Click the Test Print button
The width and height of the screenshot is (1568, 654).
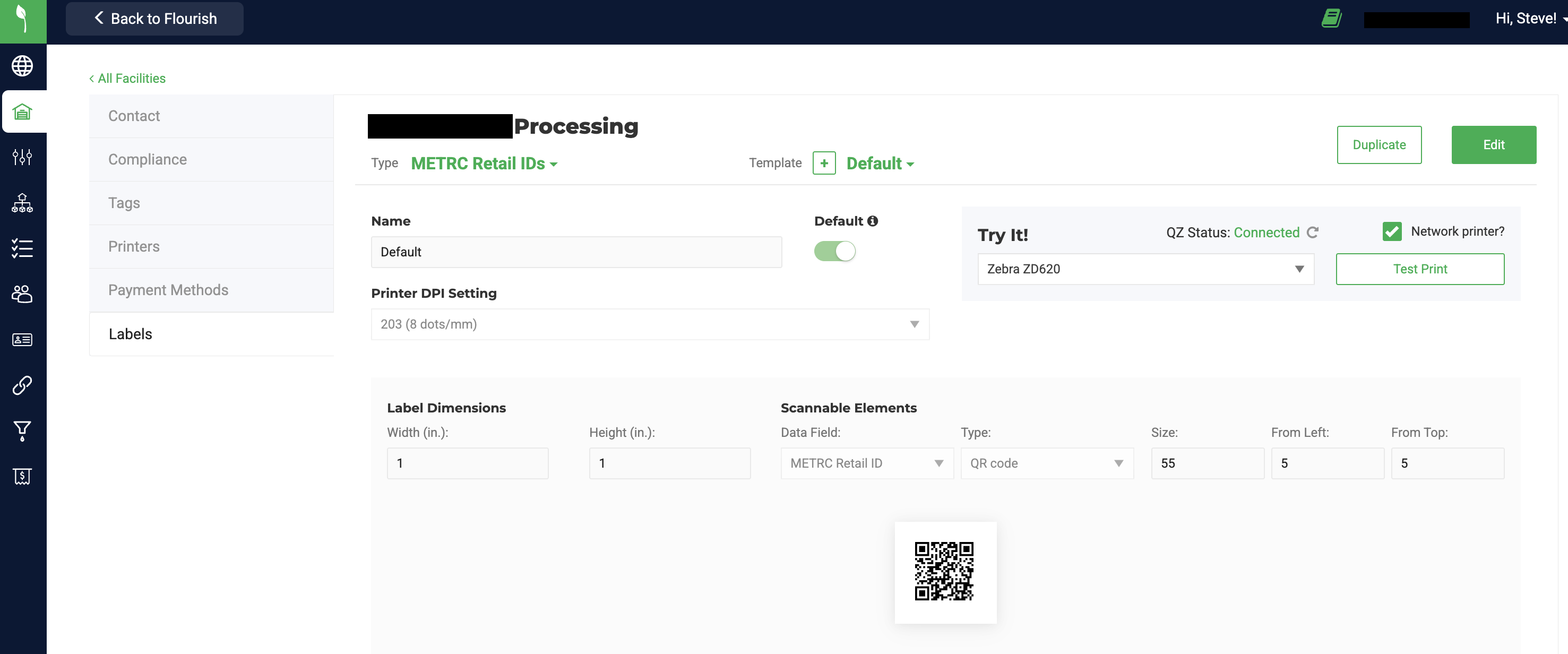[1419, 269]
